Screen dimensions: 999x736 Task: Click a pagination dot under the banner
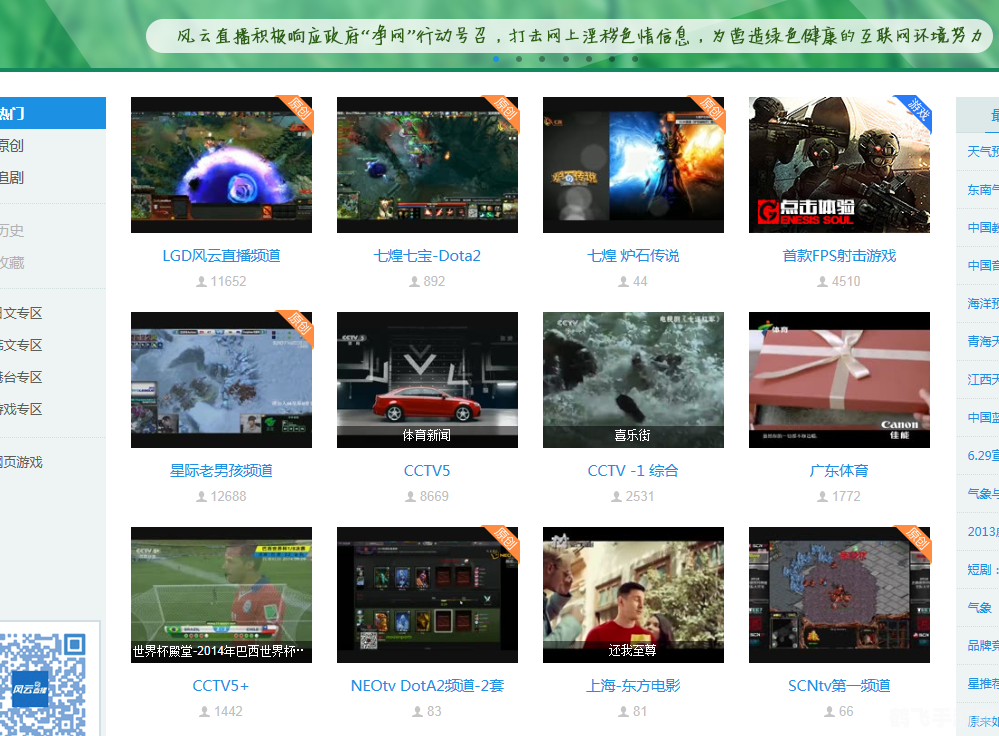495,58
